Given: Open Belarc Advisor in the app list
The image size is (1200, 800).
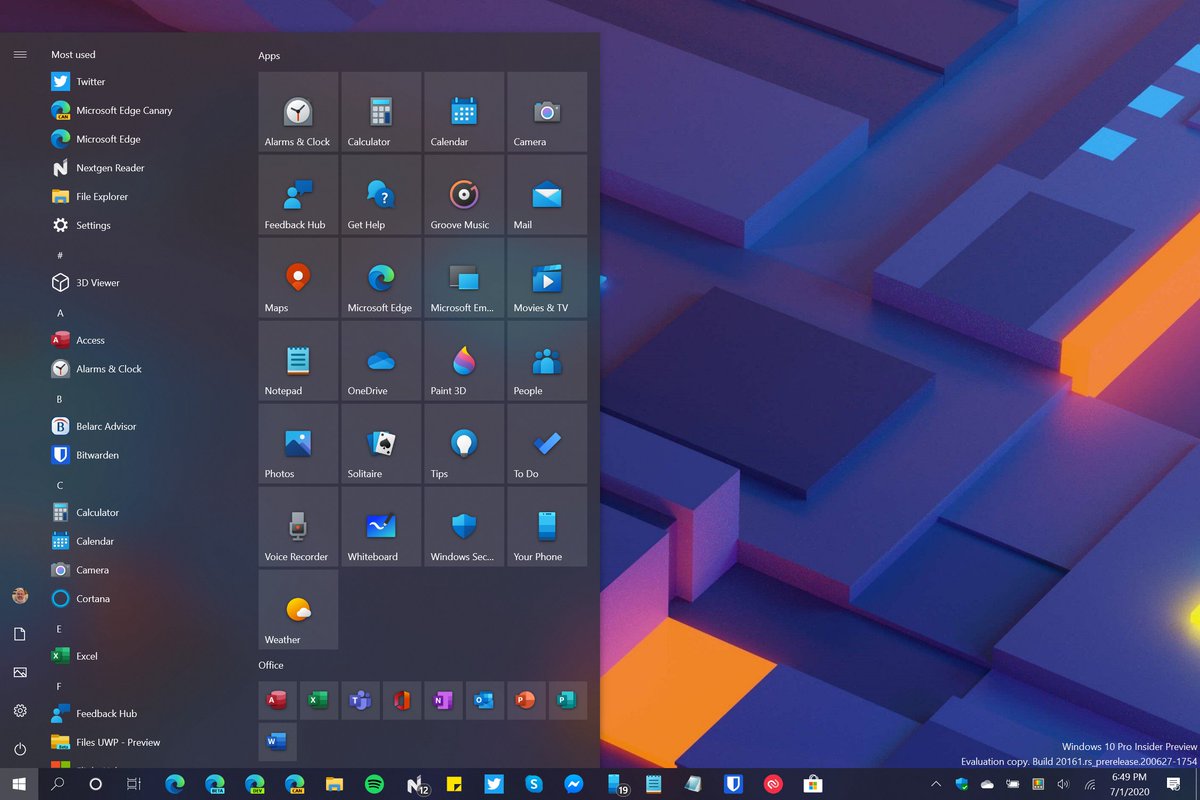Looking at the screenshot, I should click(145, 426).
